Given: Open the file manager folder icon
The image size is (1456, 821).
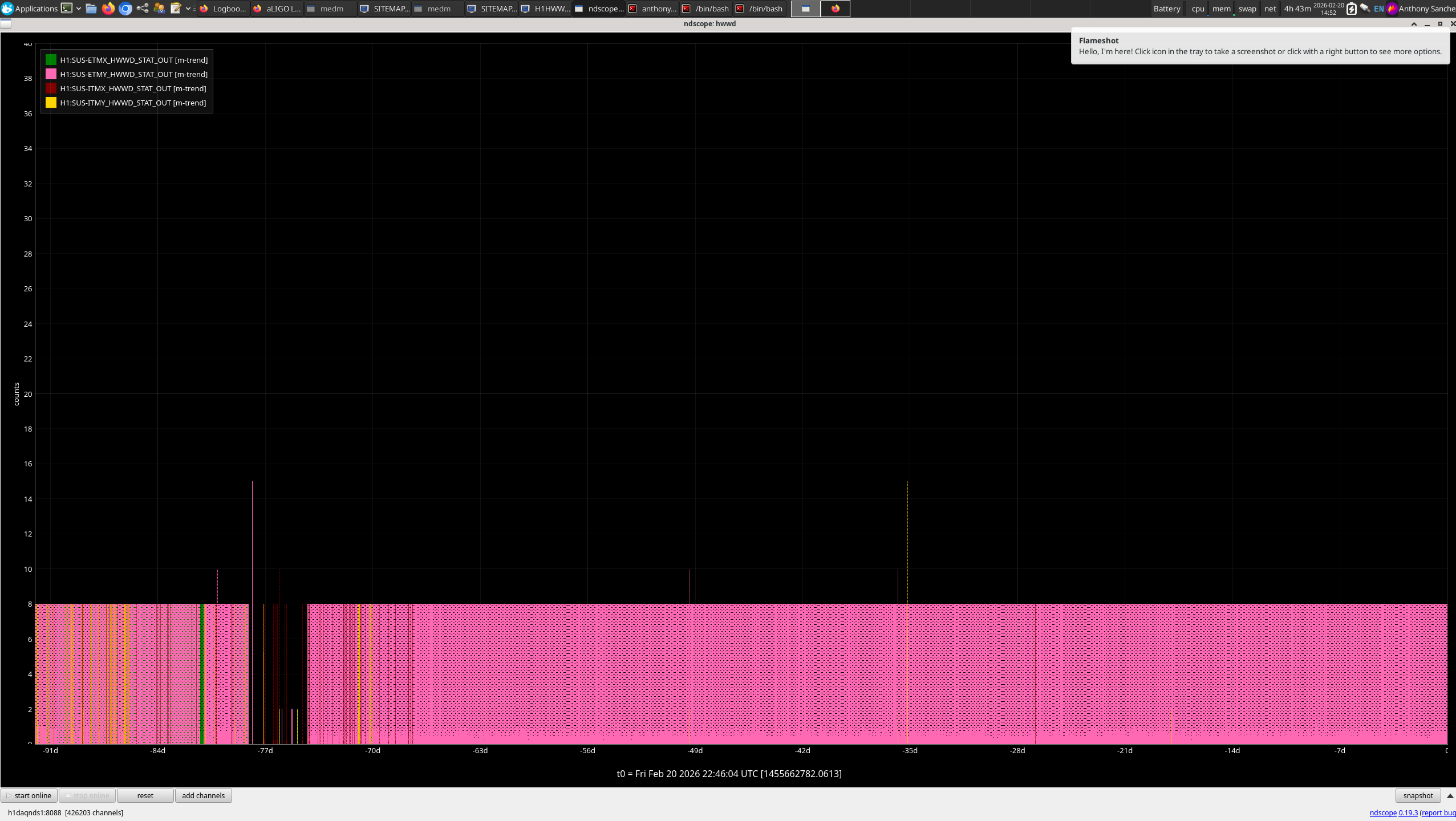Looking at the screenshot, I should click(x=91, y=8).
